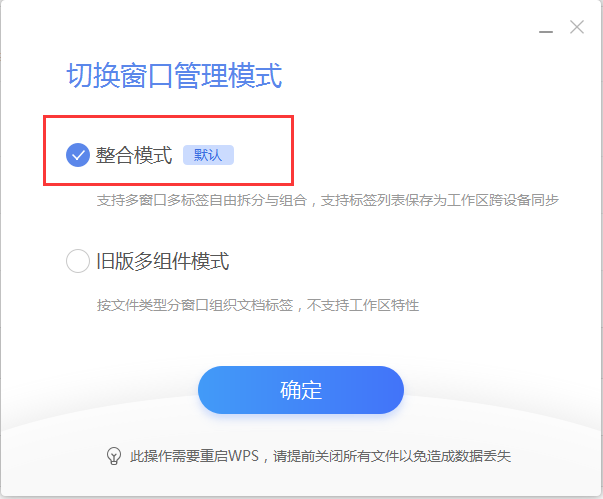The height and width of the screenshot is (499, 603).
Task: Close the dialog with the X icon
Action: click(577, 27)
